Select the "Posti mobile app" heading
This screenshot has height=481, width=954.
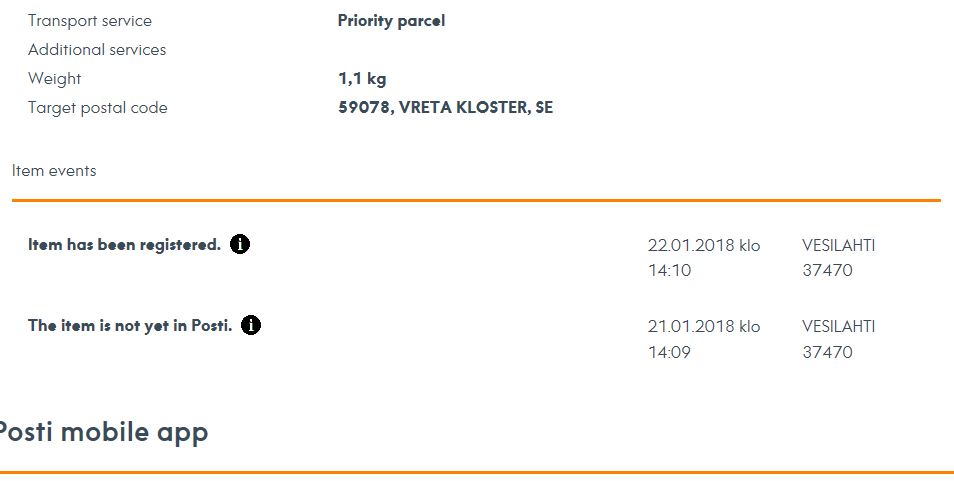click(102, 433)
